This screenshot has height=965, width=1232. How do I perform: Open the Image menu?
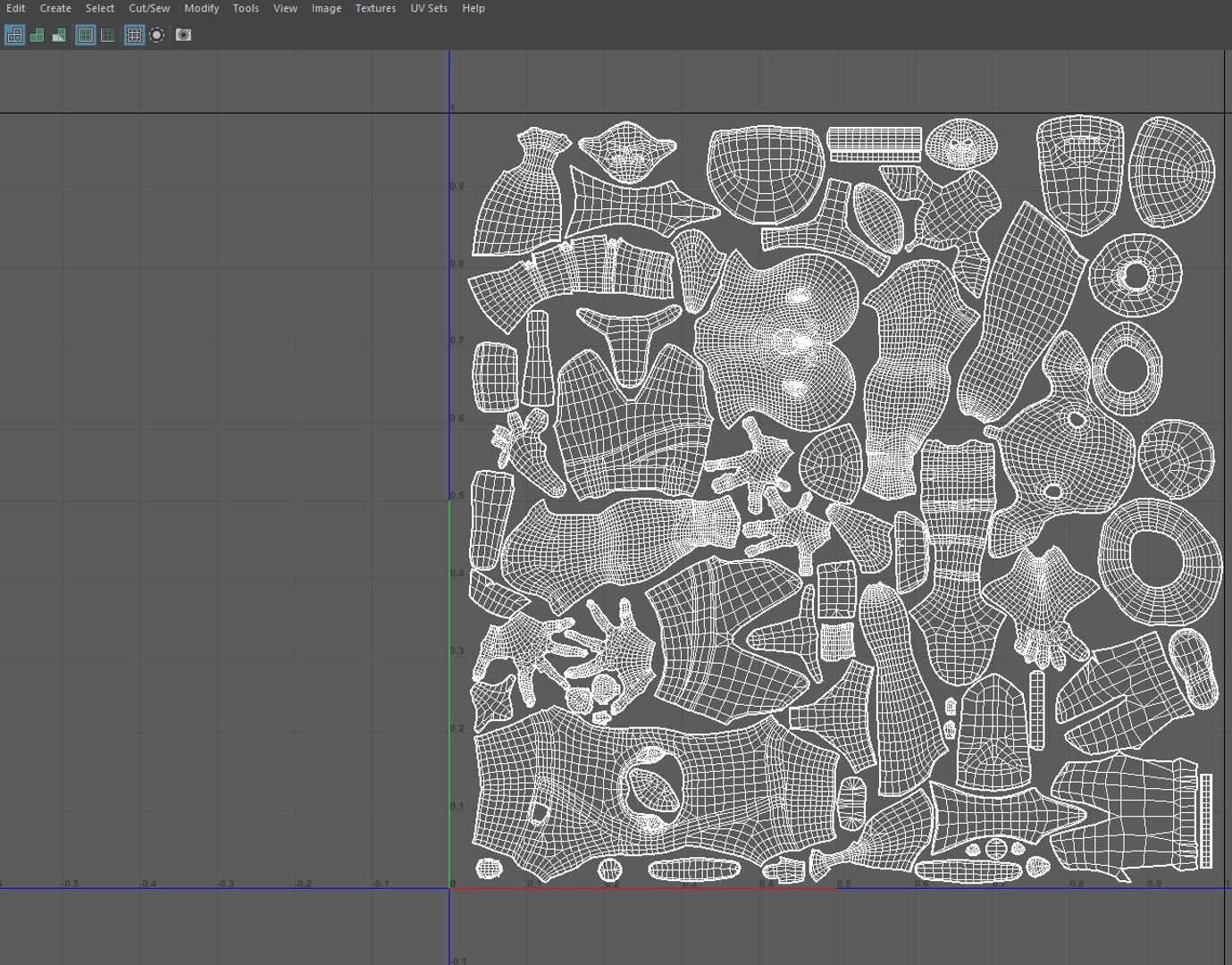[x=326, y=8]
